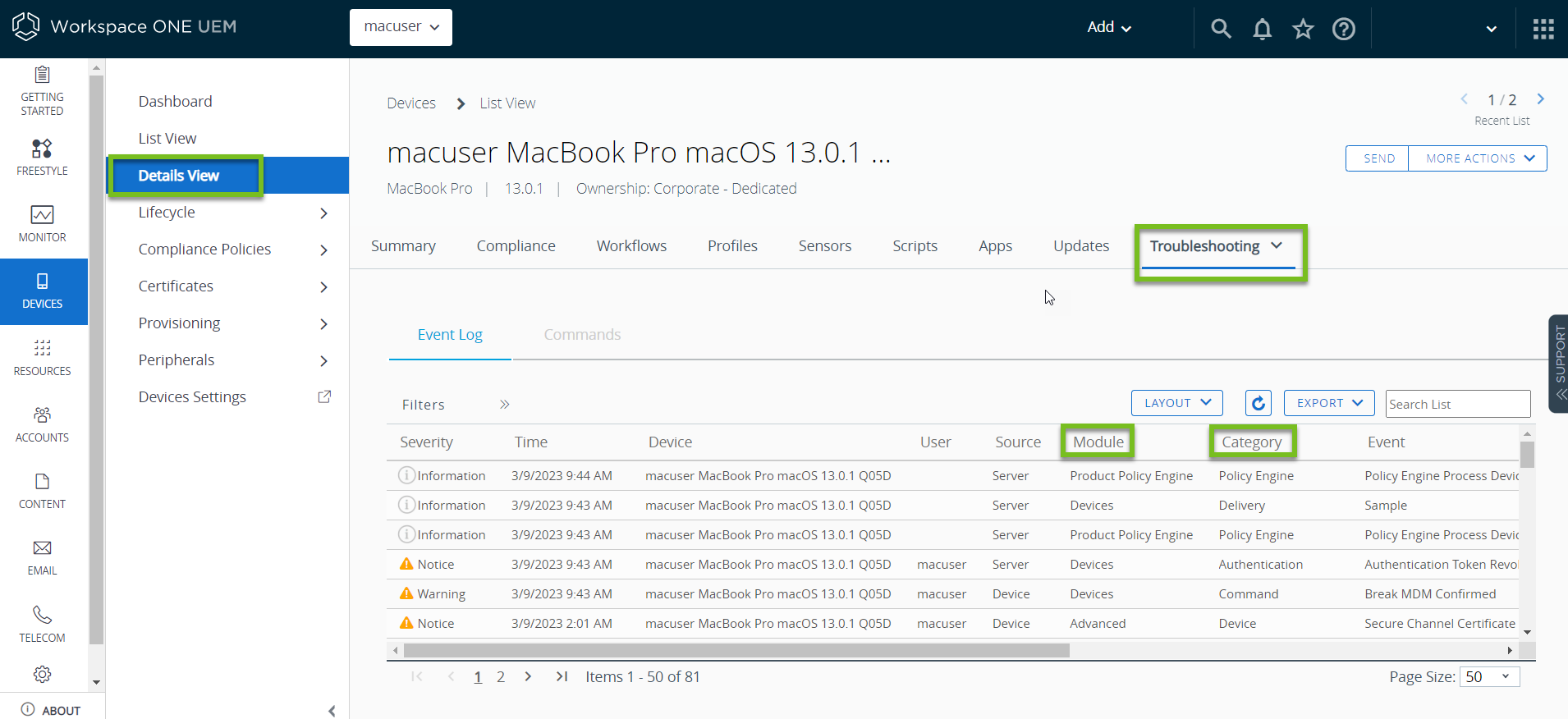Switch to the Apps tab
This screenshot has height=719, width=1568.
pos(995,246)
